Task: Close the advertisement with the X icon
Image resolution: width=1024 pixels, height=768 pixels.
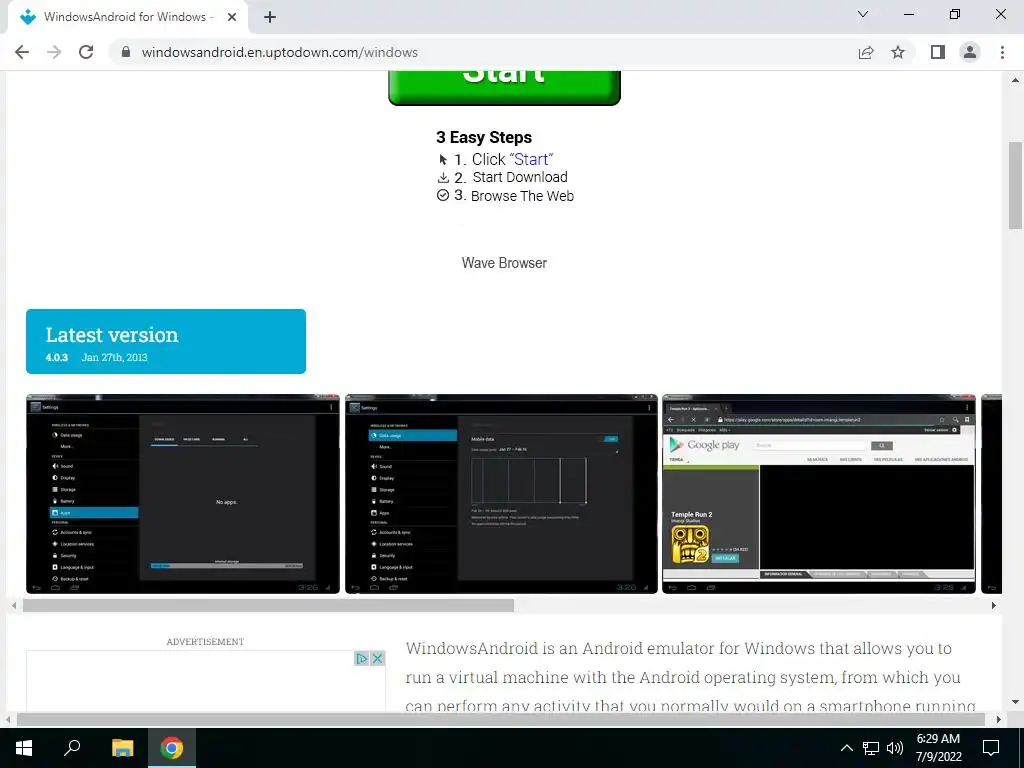Action: pyautogui.click(x=377, y=658)
